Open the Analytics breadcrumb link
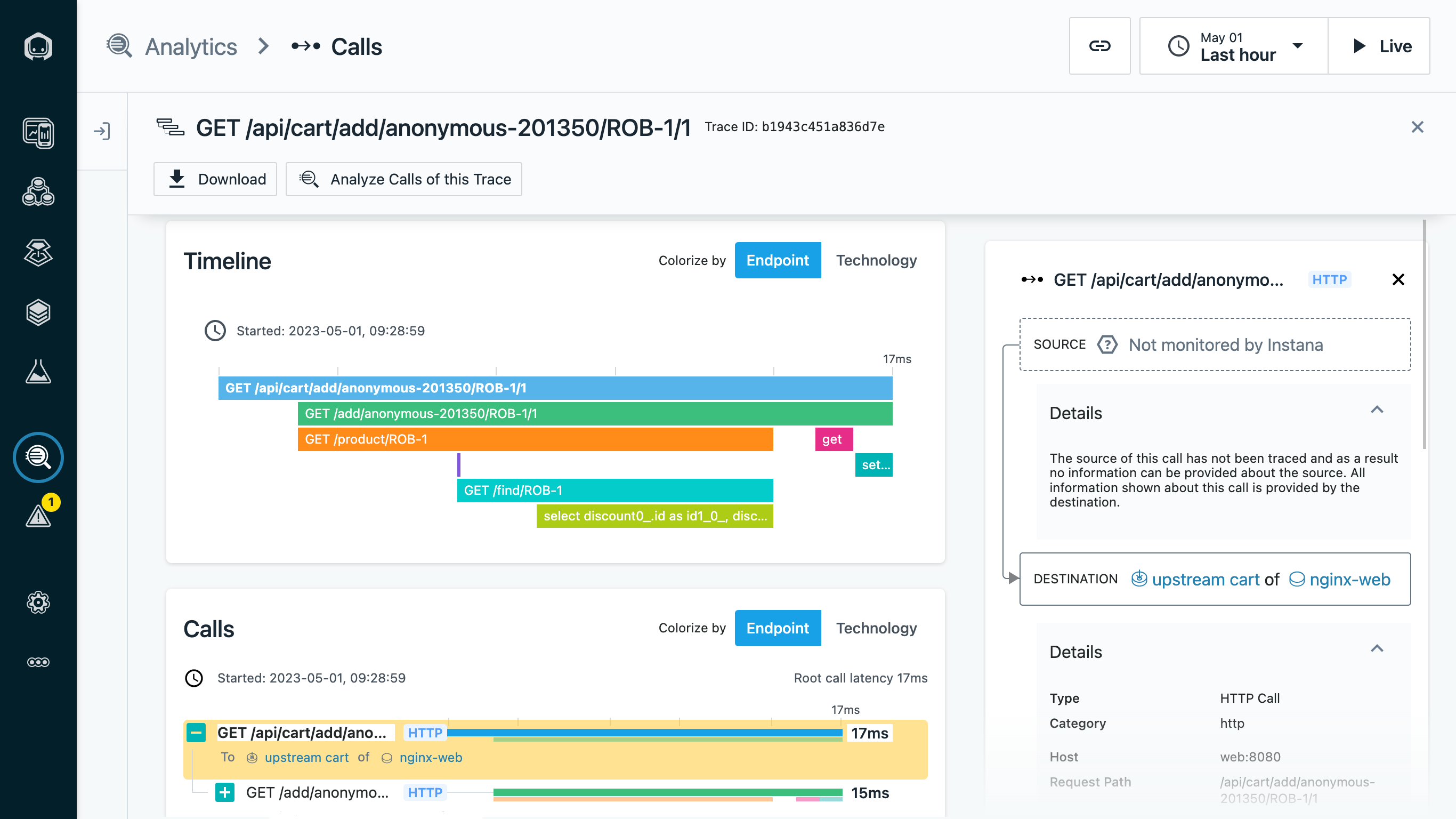This screenshot has height=819, width=1456. pos(191,46)
